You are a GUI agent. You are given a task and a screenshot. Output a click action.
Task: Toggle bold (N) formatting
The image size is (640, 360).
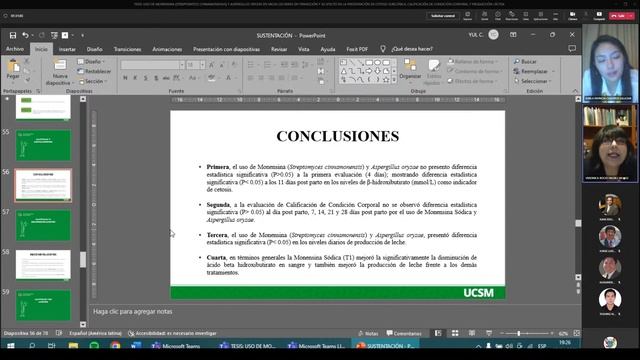(x=125, y=78)
